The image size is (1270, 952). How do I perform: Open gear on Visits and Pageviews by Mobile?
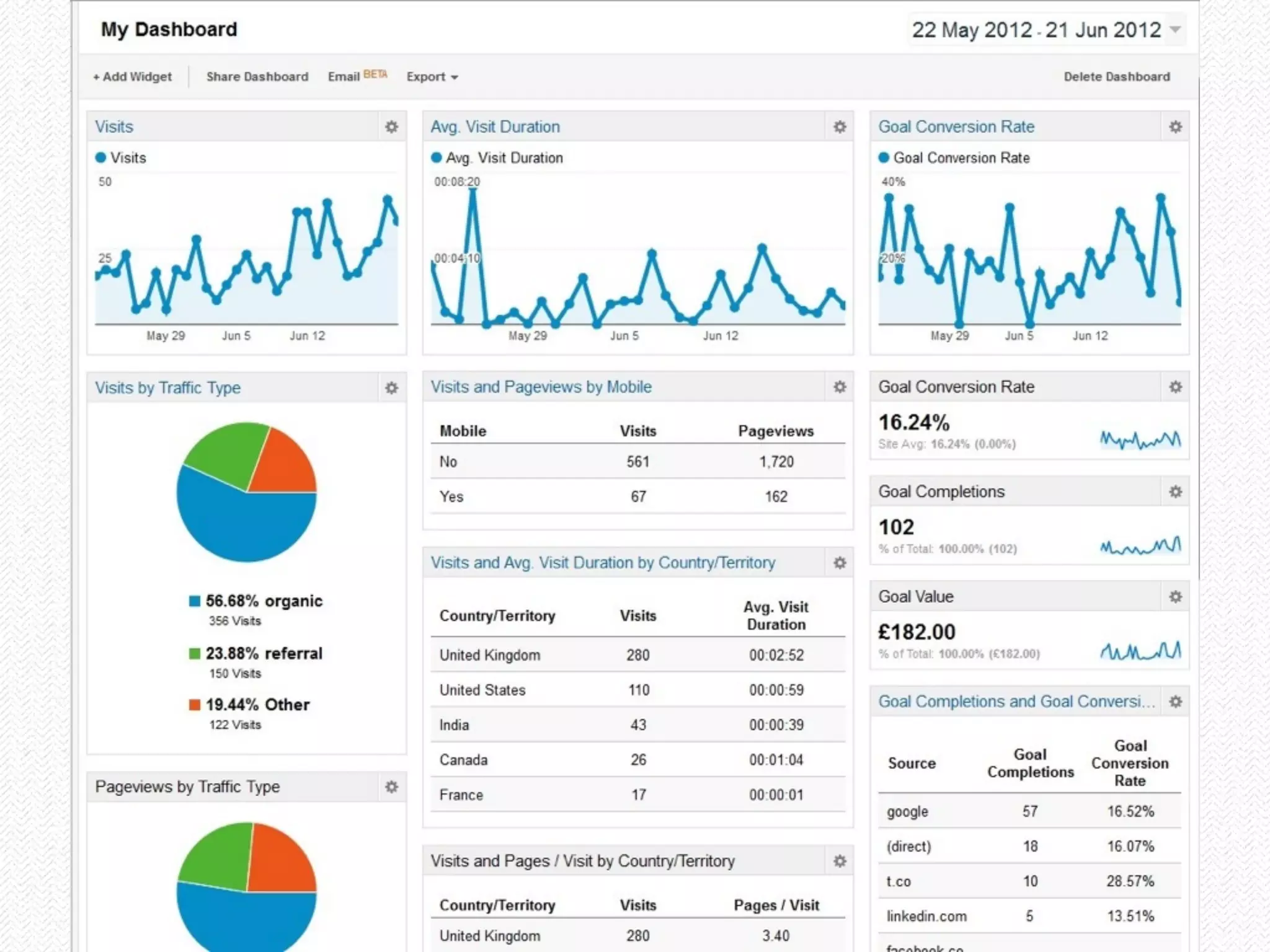(840, 387)
